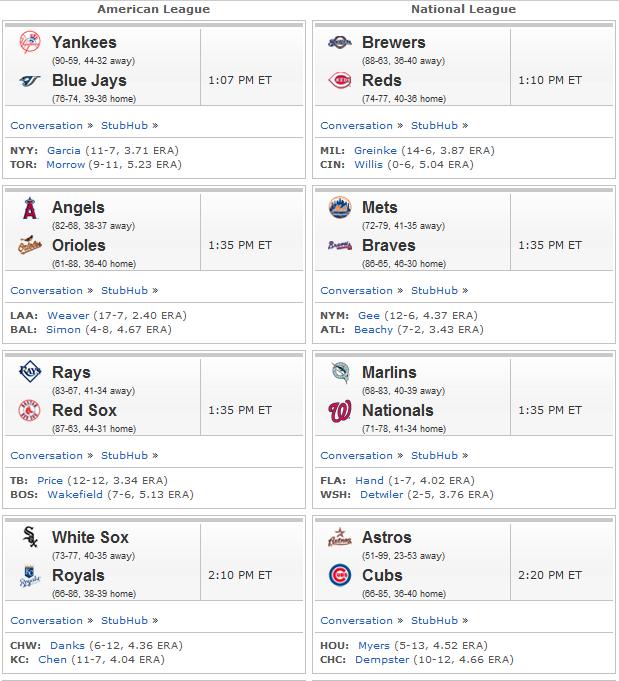The height and width of the screenshot is (681, 619).
Task: Click the White Sox logo
Action: (x=30, y=537)
